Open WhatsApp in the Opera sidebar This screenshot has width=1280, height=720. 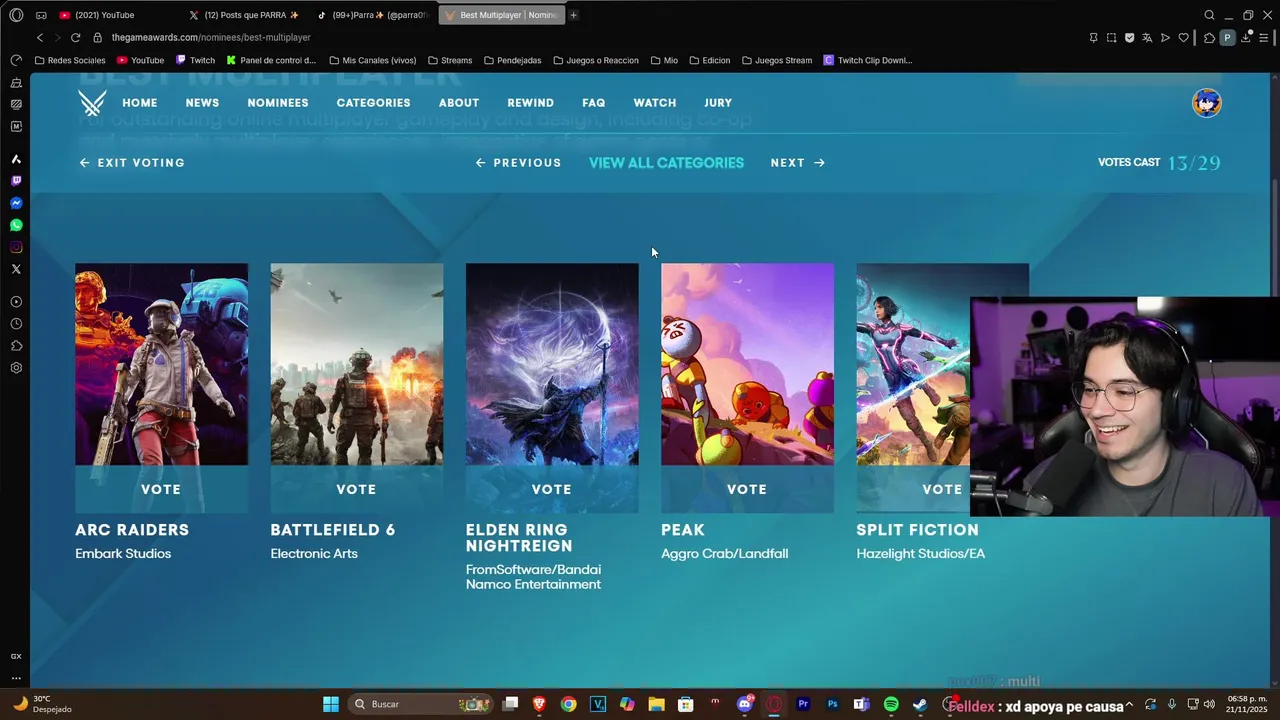[x=16, y=225]
